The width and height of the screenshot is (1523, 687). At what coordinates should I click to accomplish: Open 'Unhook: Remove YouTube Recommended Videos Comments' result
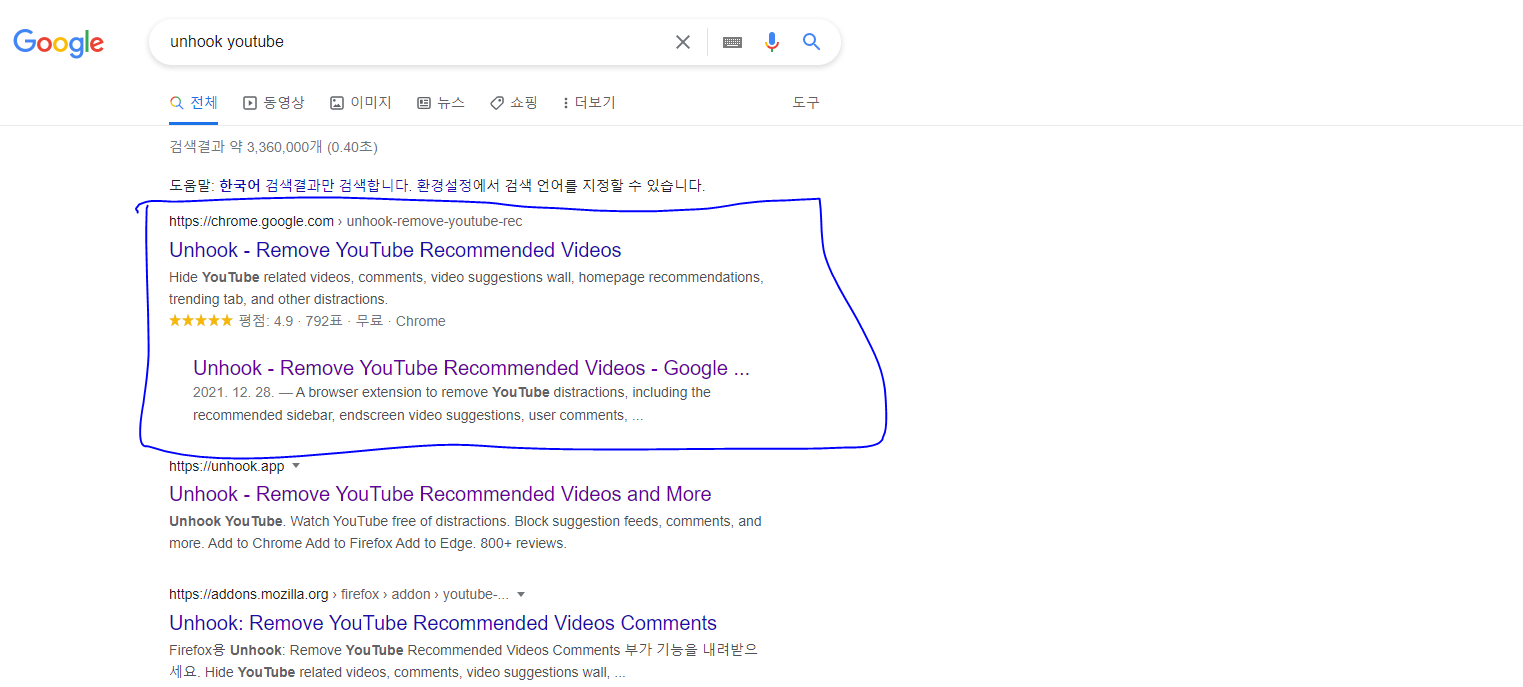click(x=443, y=623)
